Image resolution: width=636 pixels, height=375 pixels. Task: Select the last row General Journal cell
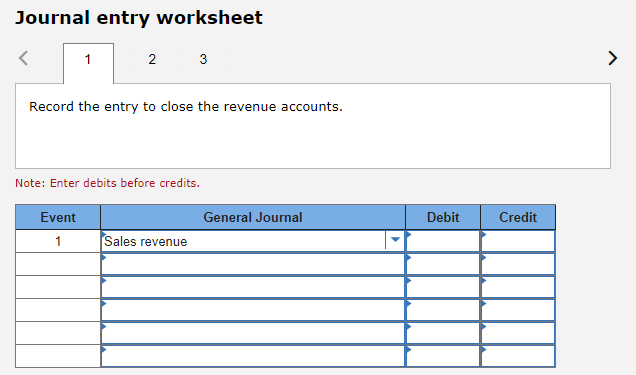click(x=253, y=356)
